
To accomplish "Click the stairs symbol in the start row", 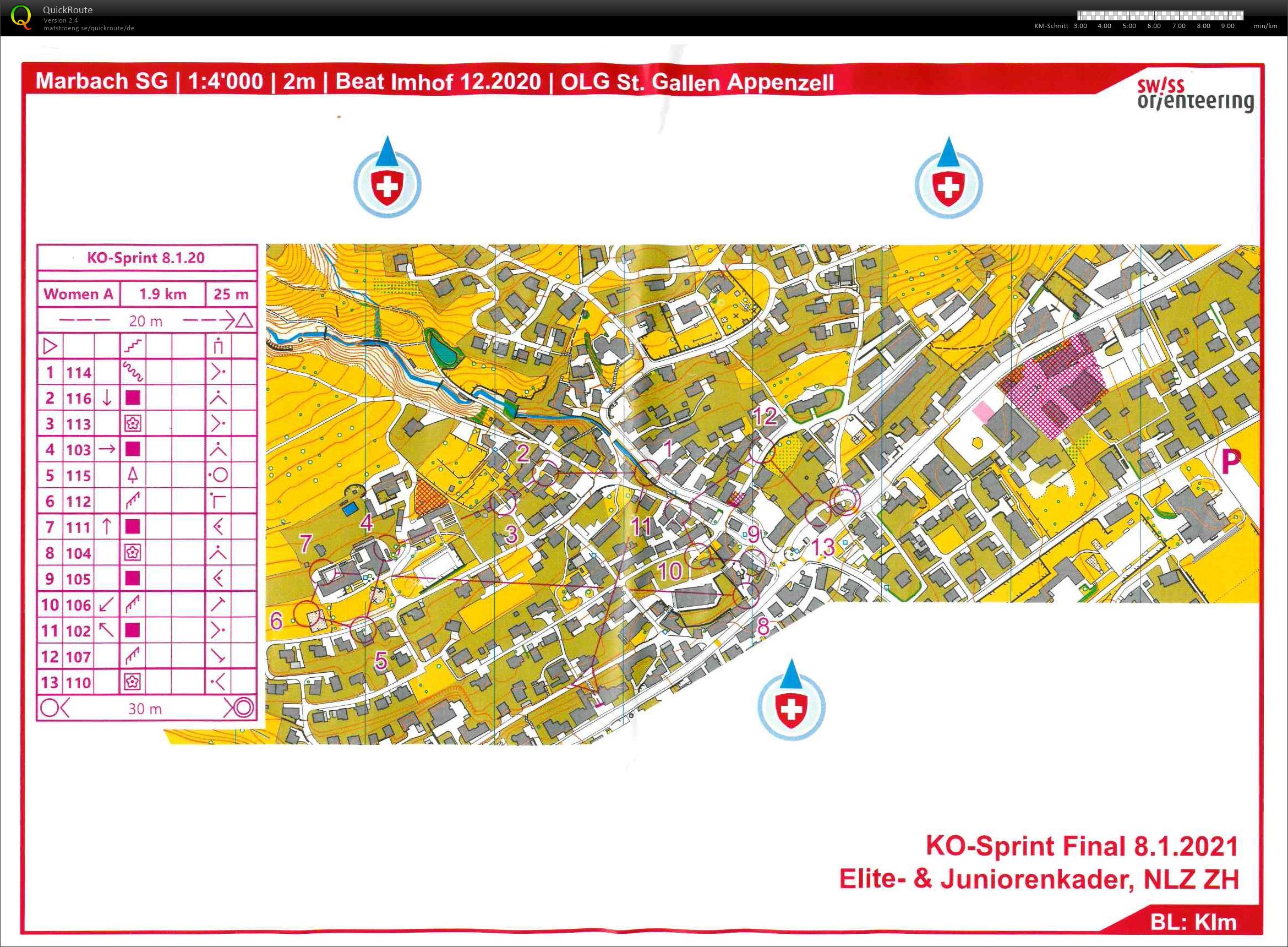I will pyautogui.click(x=133, y=346).
